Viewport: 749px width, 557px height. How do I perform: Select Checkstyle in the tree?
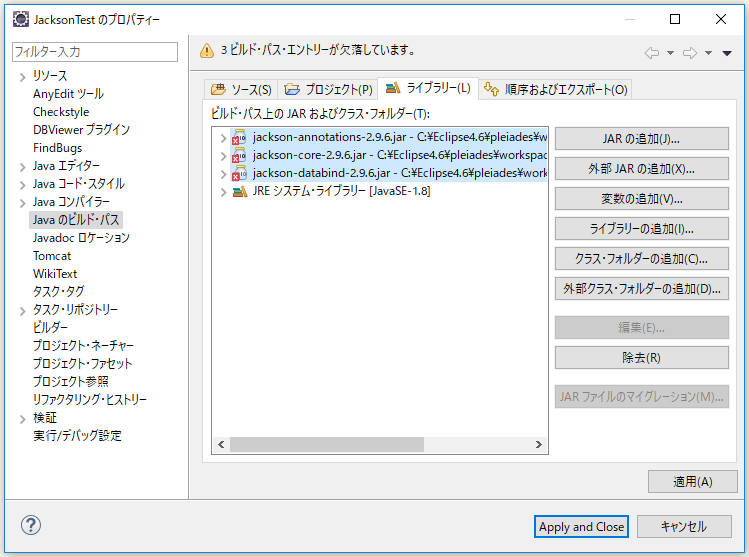[x=61, y=112]
